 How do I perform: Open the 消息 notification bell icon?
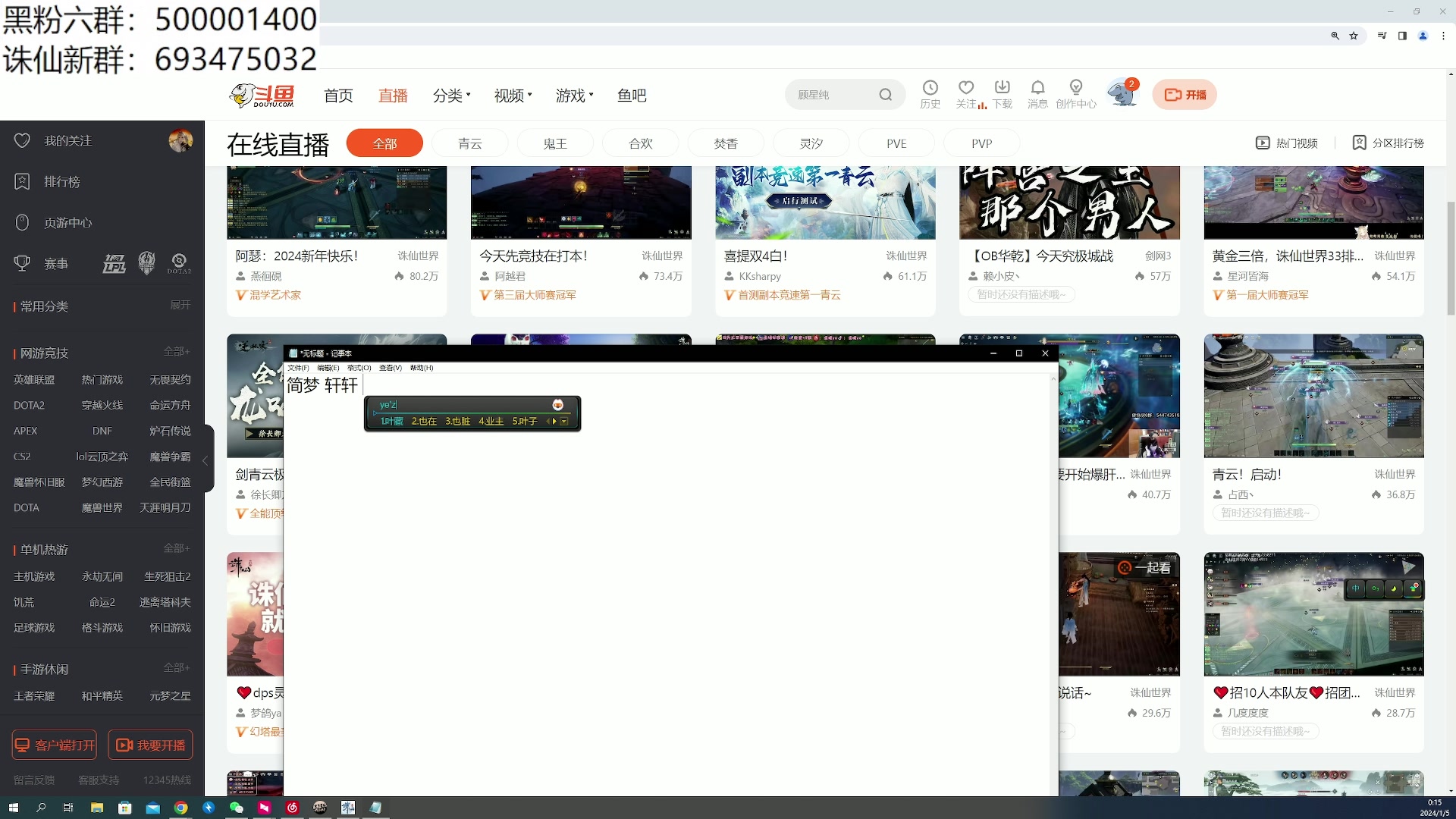tap(1038, 88)
